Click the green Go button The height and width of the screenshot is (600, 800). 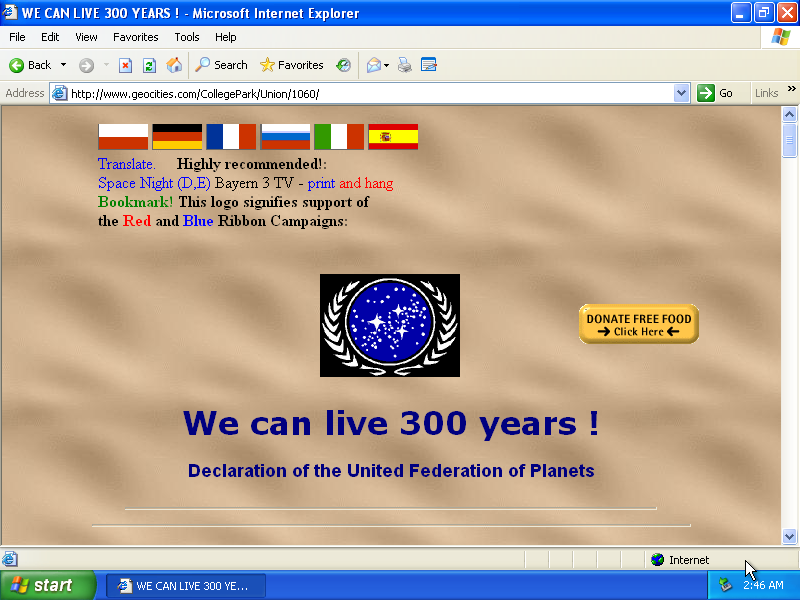pos(715,93)
